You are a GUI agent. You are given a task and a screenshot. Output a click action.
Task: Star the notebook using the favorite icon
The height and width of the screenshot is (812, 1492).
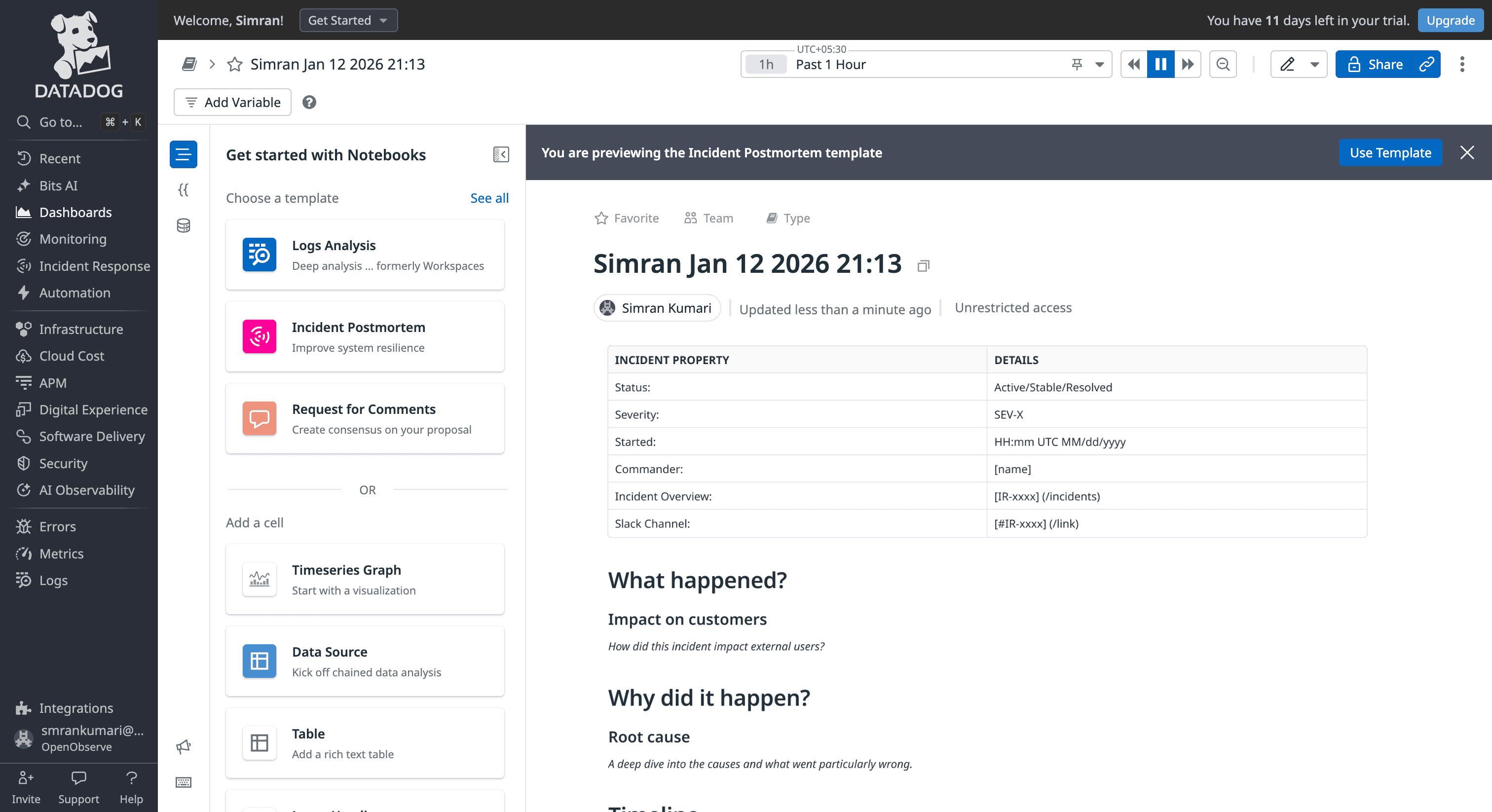[x=234, y=64]
